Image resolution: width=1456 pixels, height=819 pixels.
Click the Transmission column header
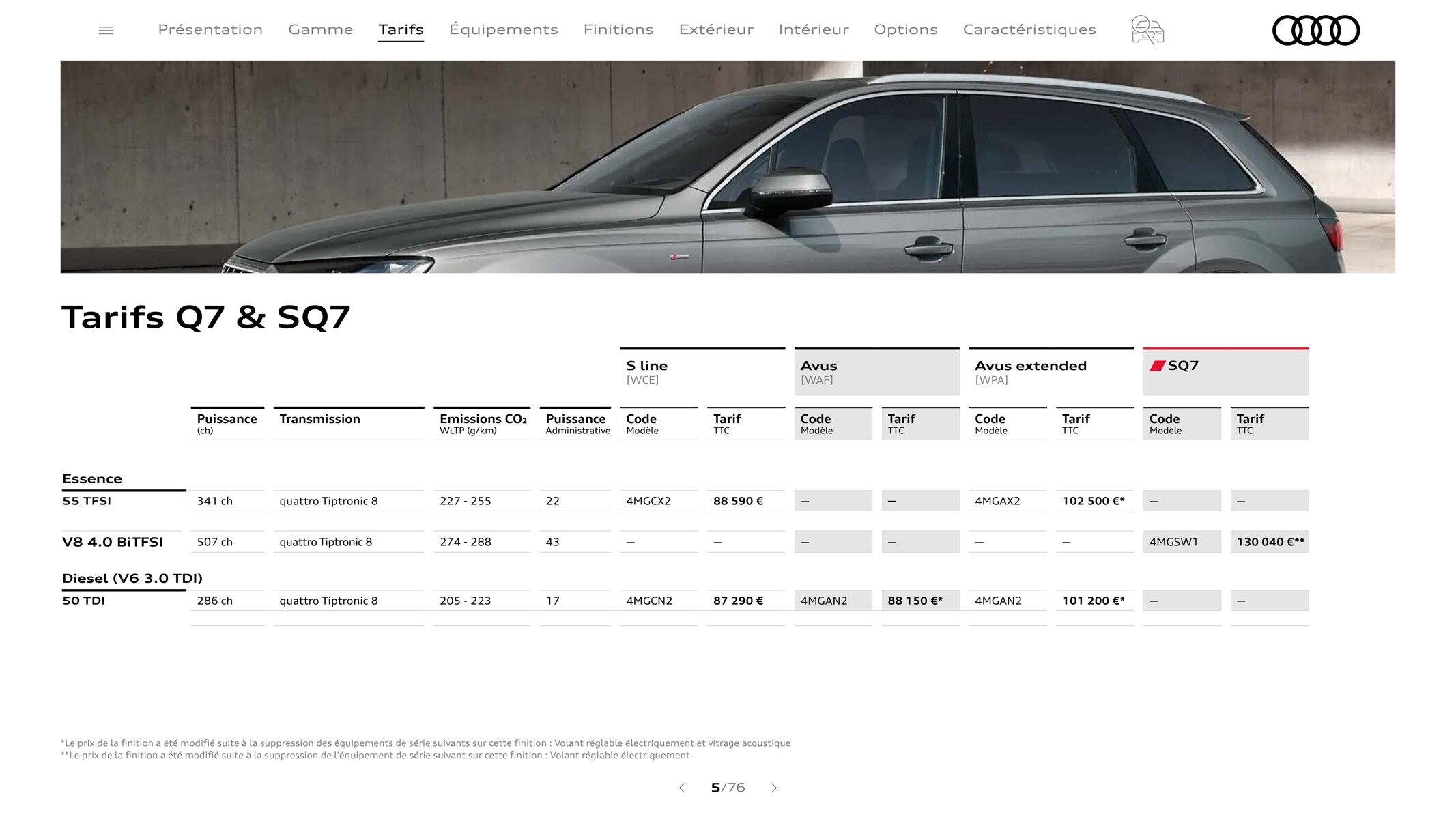[x=348, y=424]
